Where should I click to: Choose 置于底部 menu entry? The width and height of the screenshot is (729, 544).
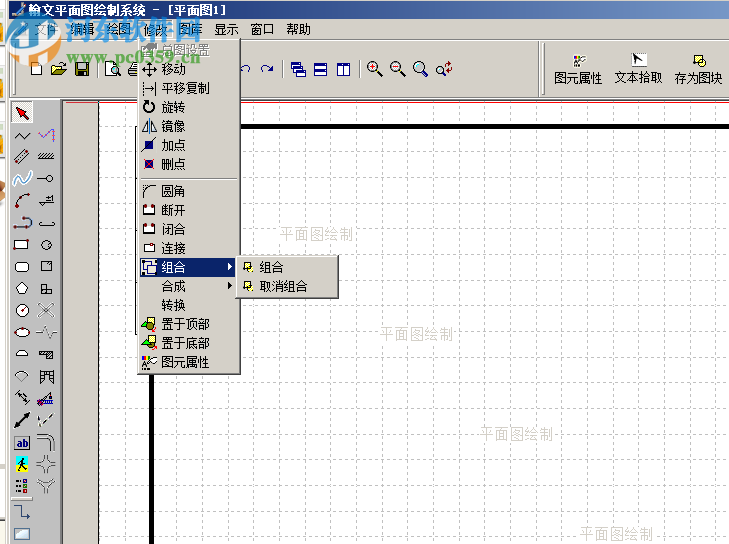click(x=189, y=343)
